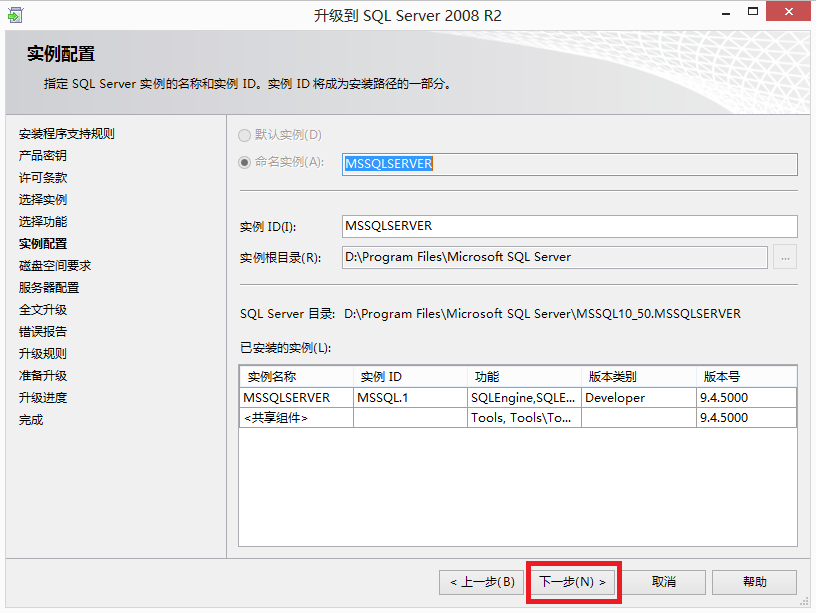This screenshot has width=816, height=613.
Task: Select MSSQLSERVER cell in installed instances table
Action: [296, 398]
